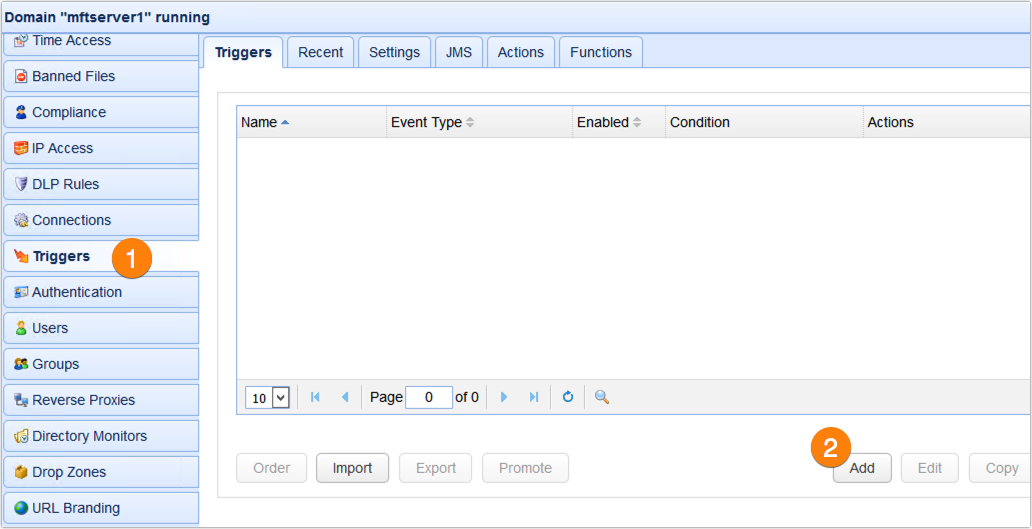Open Directory Monitors label in sidebar

click(90, 436)
